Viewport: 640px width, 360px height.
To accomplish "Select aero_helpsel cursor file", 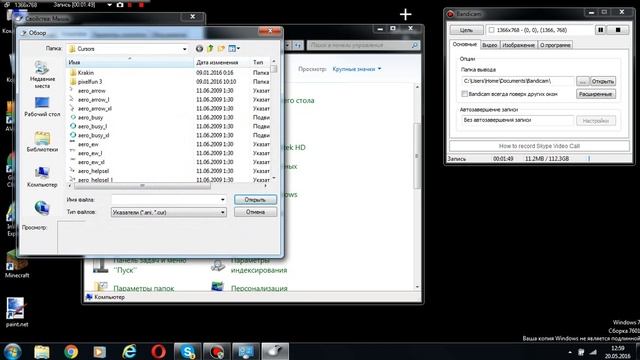I will [x=93, y=171].
